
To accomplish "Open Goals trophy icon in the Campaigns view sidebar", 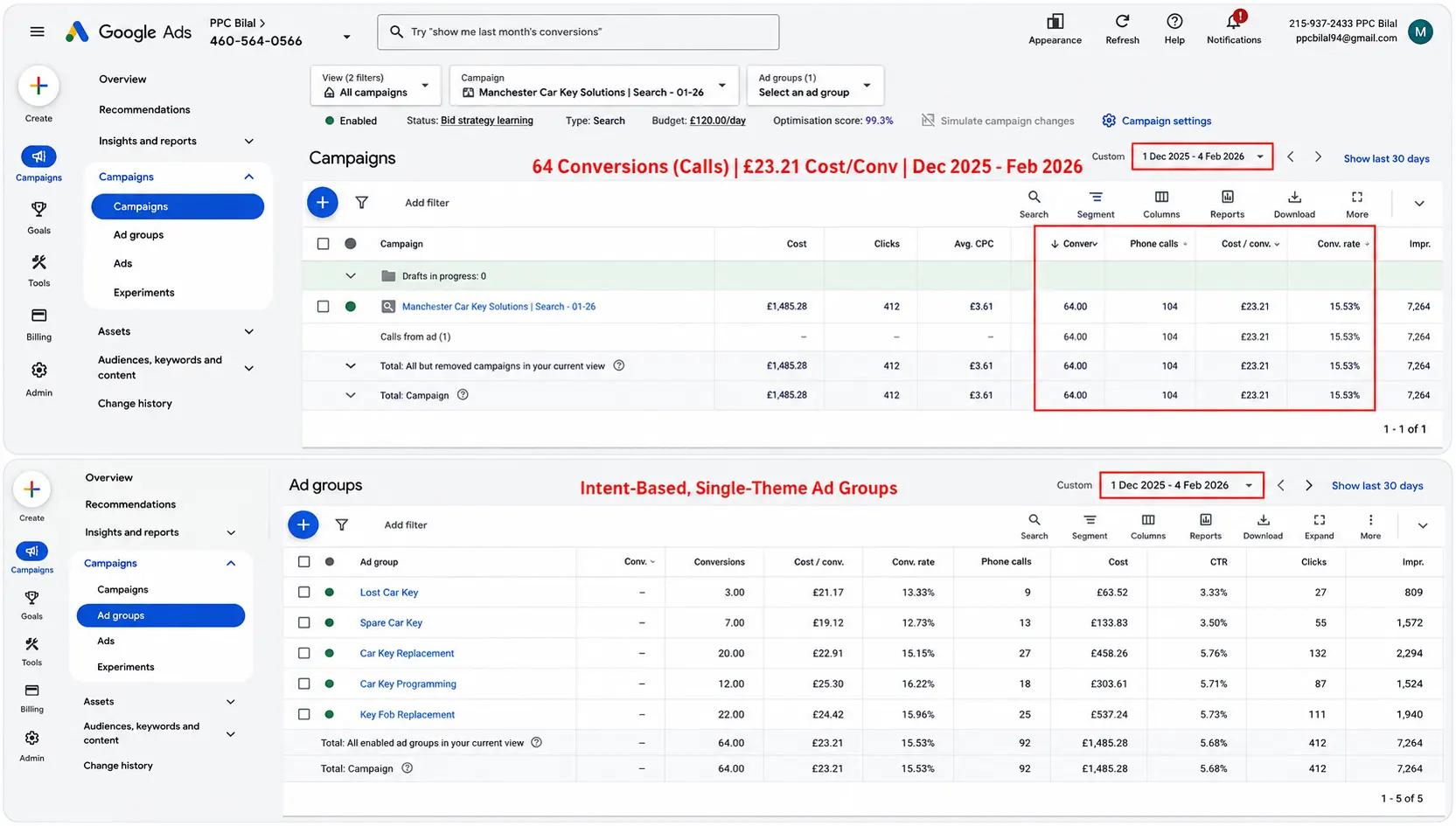I will [38, 210].
